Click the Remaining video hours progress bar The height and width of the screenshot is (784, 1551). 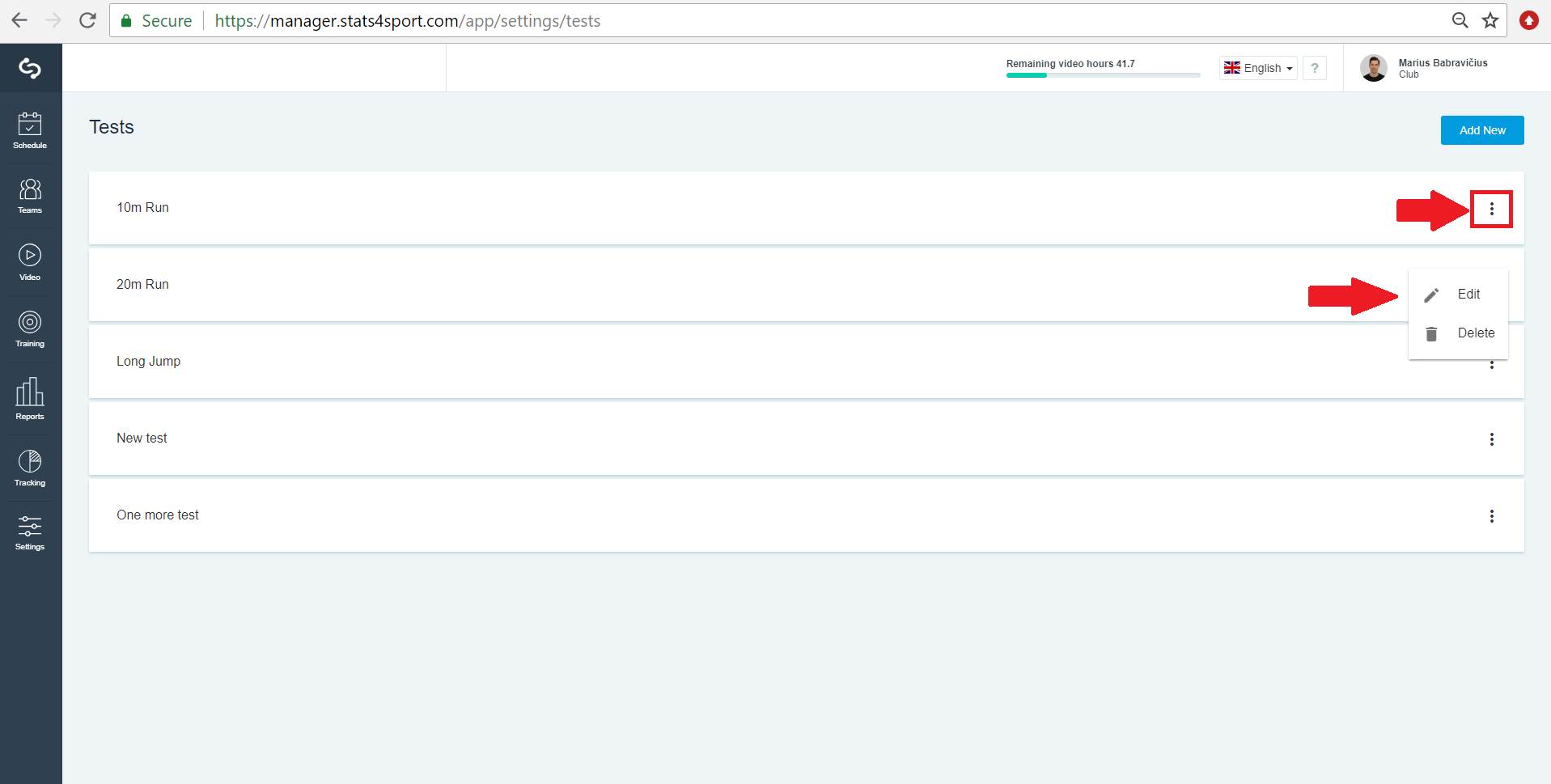click(1103, 75)
